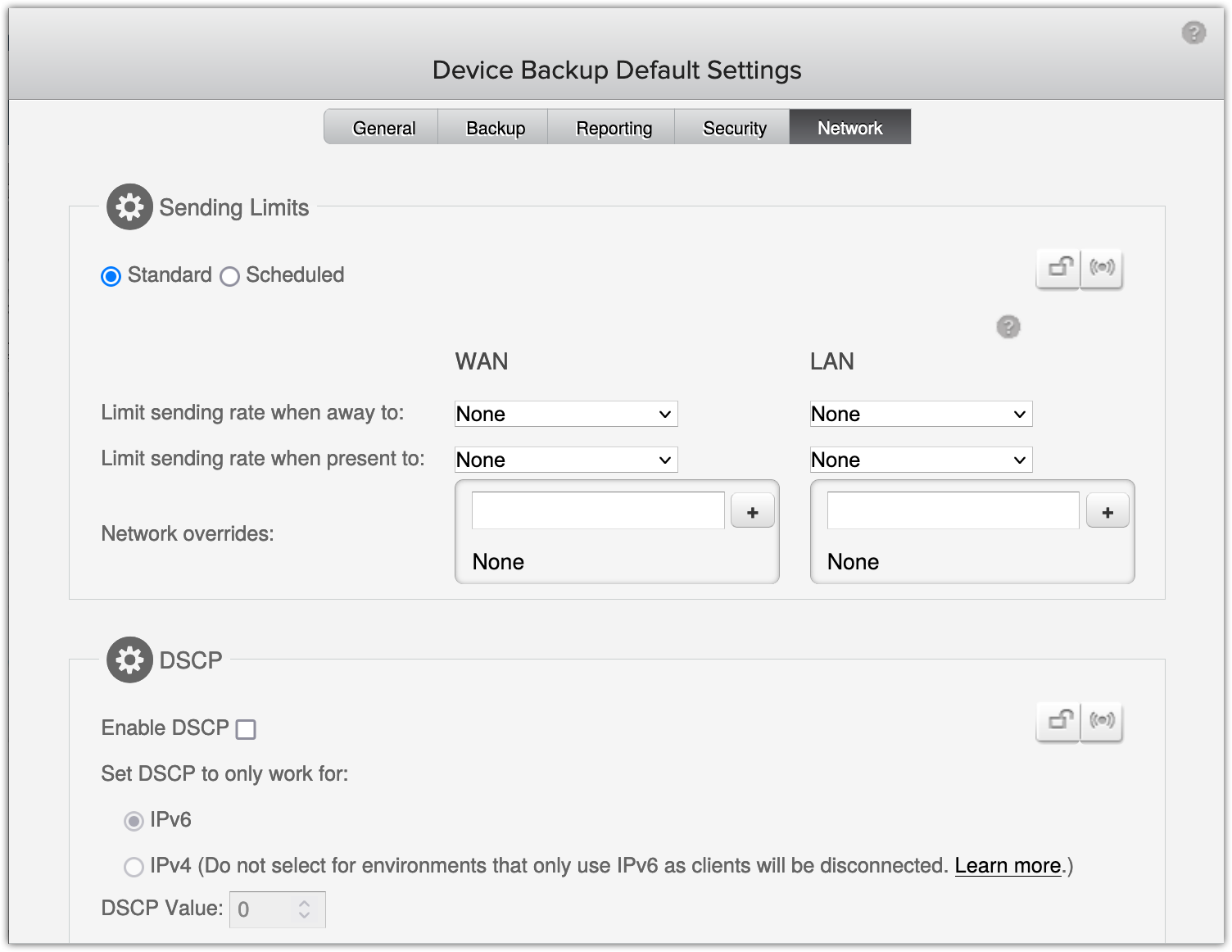Click the Sending Limits lock icon
The image size is (1232, 952).
(1059, 268)
